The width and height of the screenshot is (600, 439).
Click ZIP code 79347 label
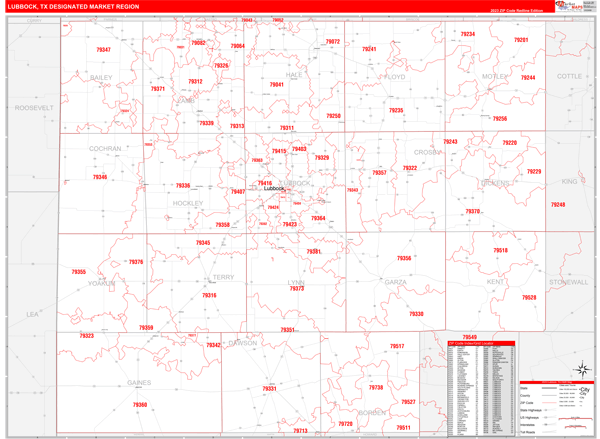103,50
